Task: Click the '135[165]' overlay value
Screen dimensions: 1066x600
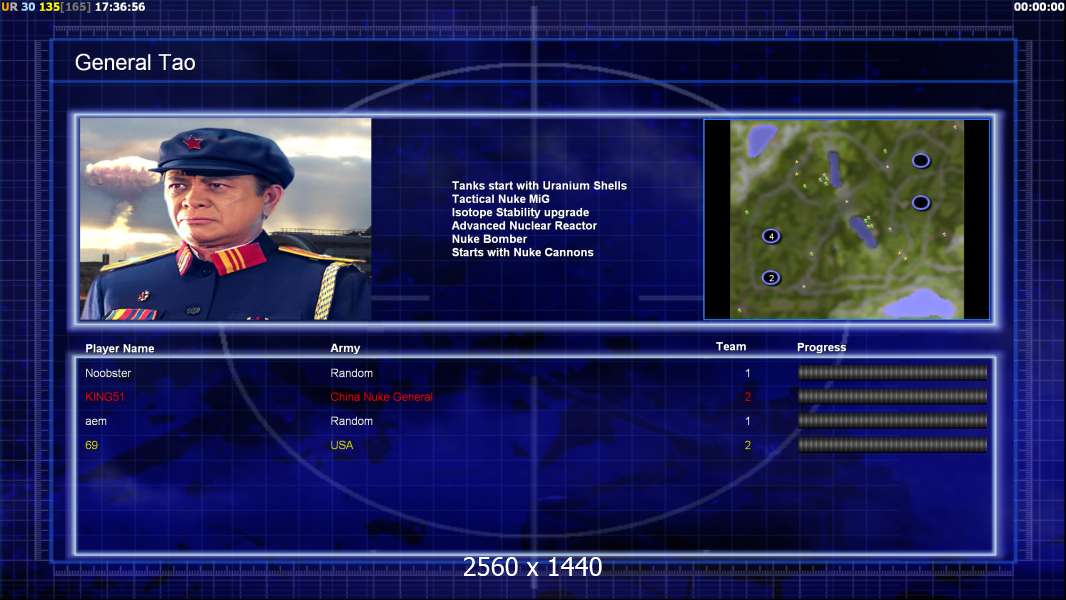Action: [65, 7]
